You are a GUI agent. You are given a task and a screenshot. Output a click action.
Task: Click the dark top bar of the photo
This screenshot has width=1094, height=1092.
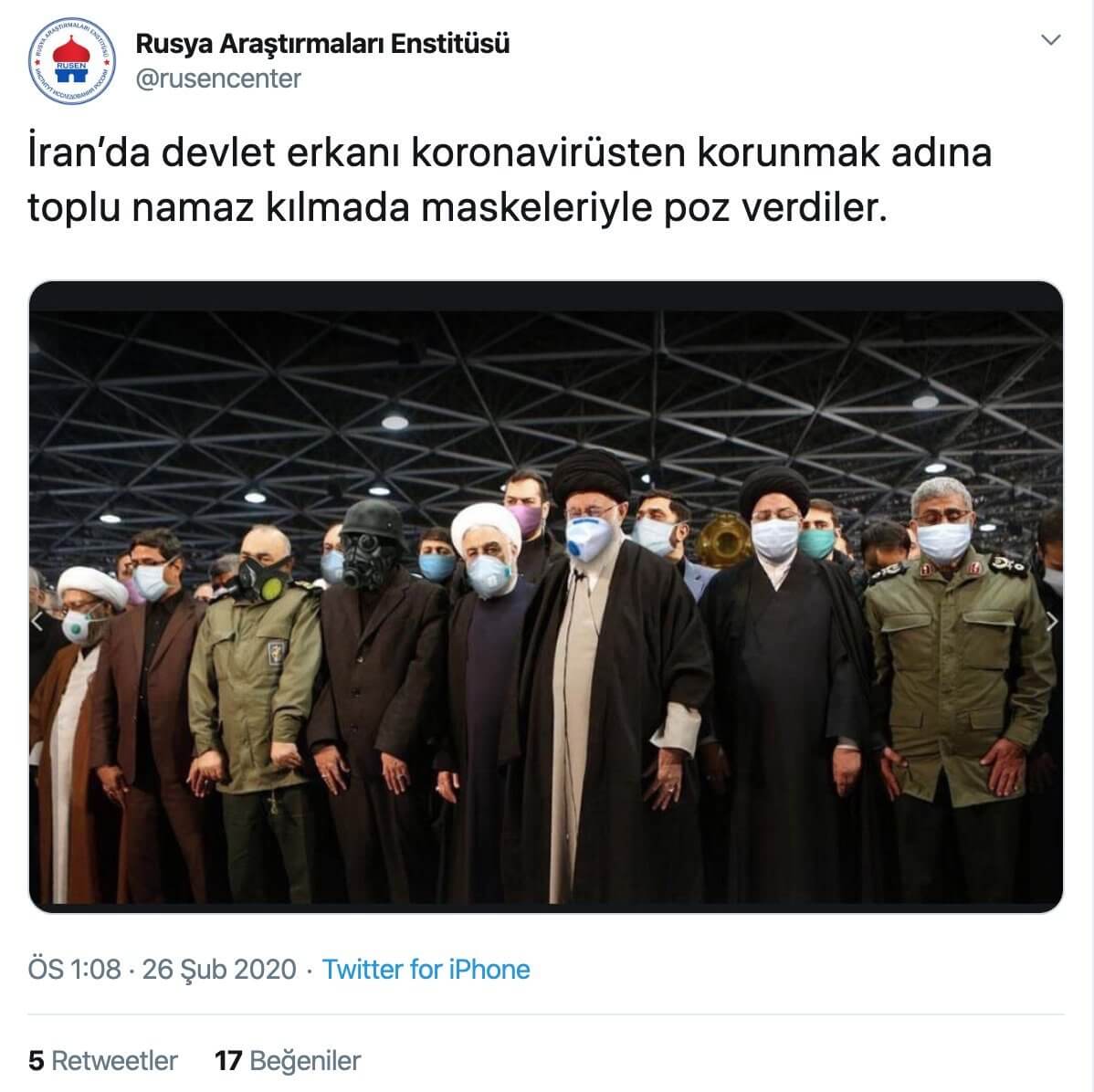[x=545, y=296]
